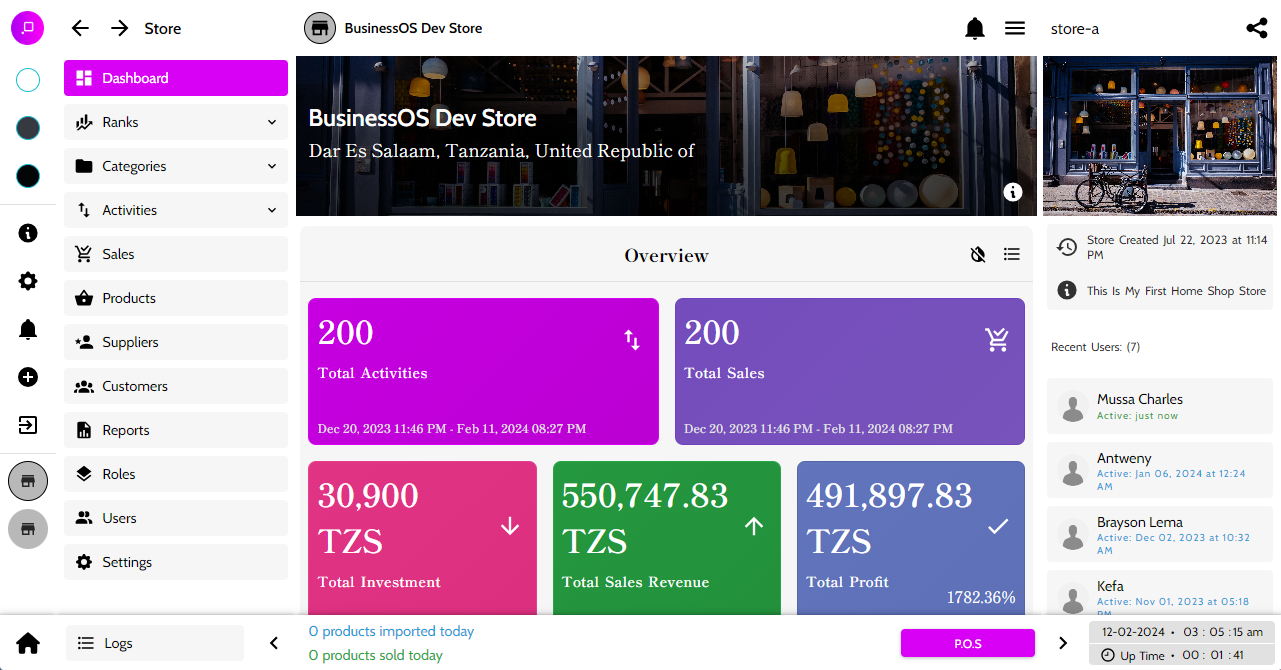
Task: Click the notification bell in top header
Action: click(x=975, y=29)
